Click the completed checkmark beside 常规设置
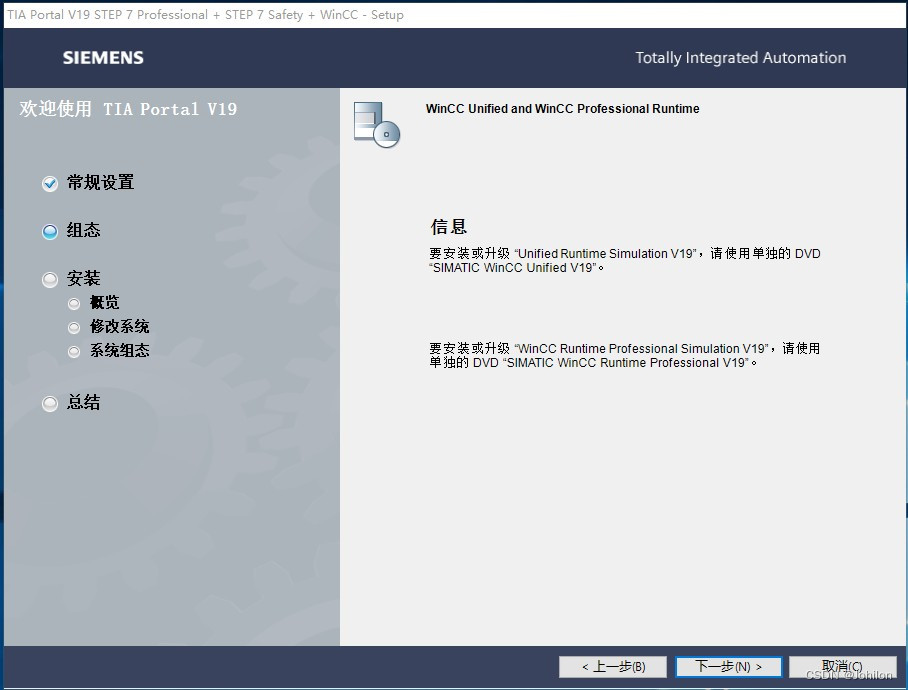The image size is (908, 690). coord(49,183)
